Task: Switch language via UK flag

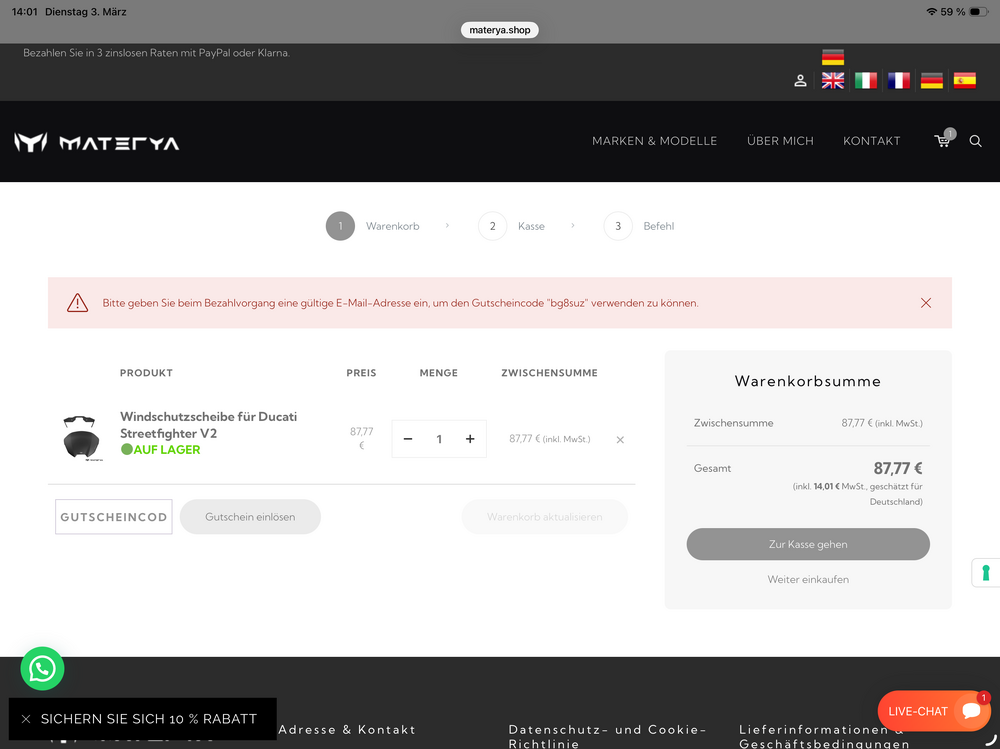Action: click(833, 80)
